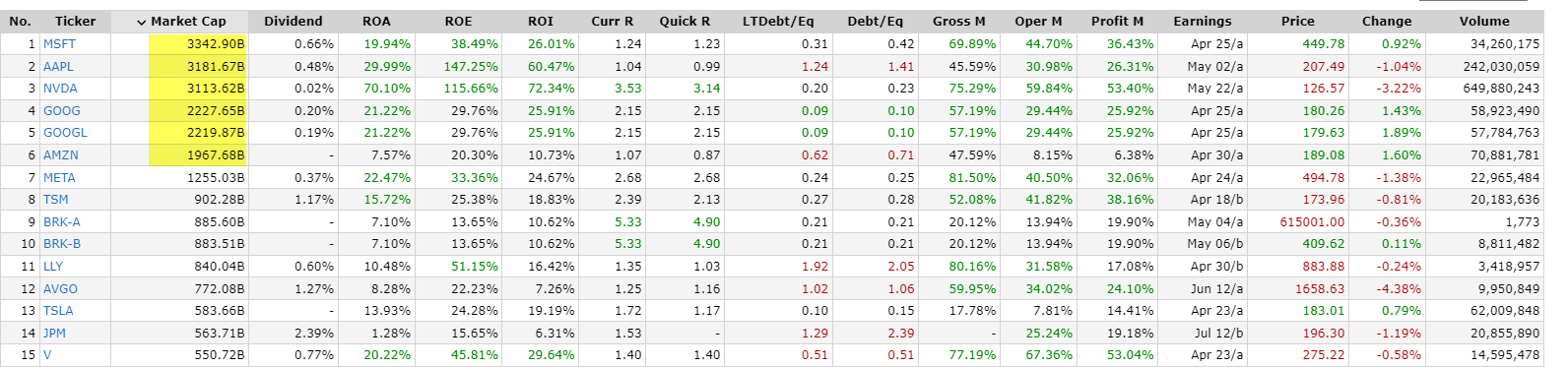1568x367 pixels.
Task: Click JPM dividend value 2.39%
Action: (314, 334)
